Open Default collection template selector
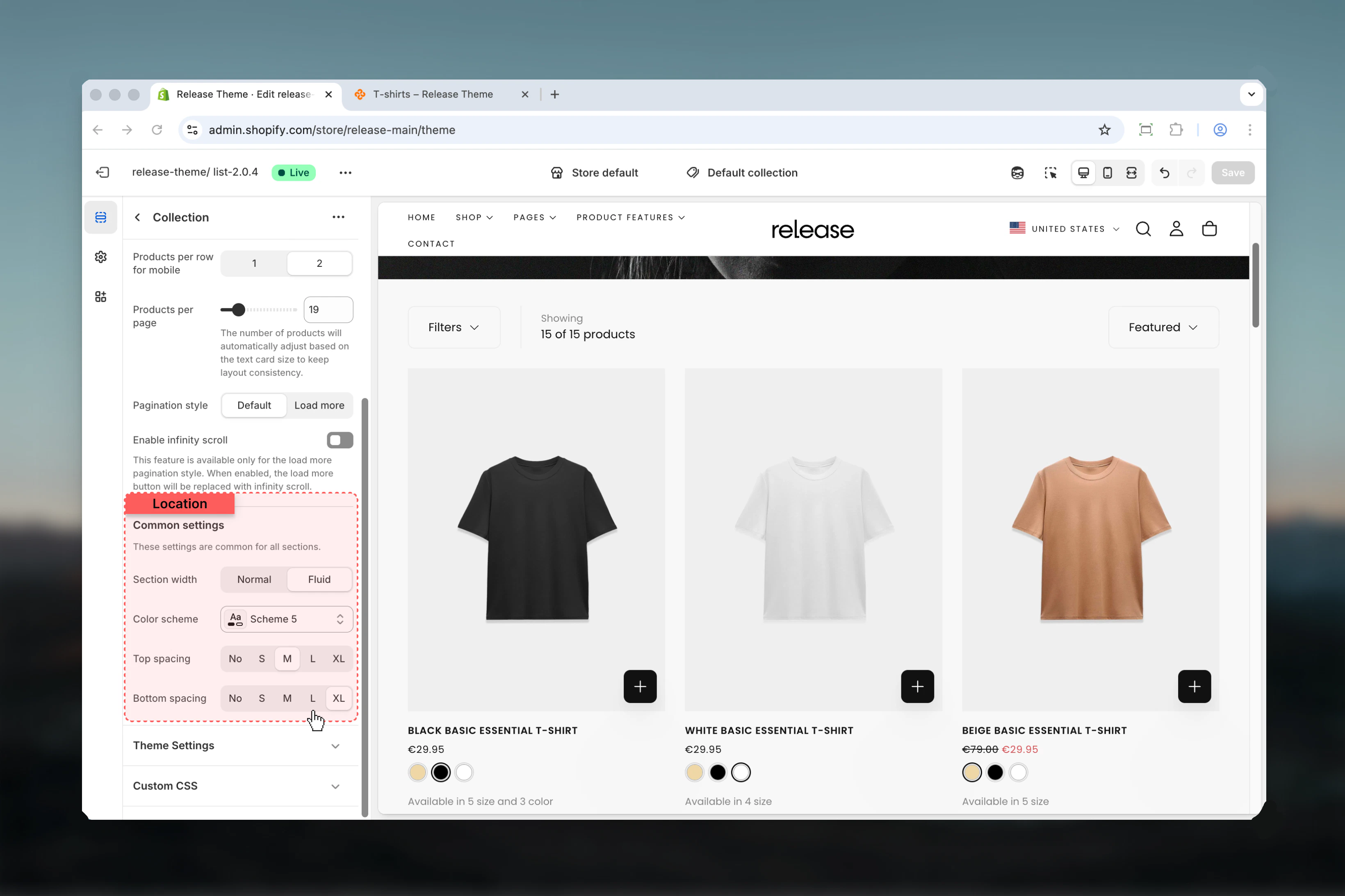Image resolution: width=1345 pixels, height=896 pixels. [741, 173]
